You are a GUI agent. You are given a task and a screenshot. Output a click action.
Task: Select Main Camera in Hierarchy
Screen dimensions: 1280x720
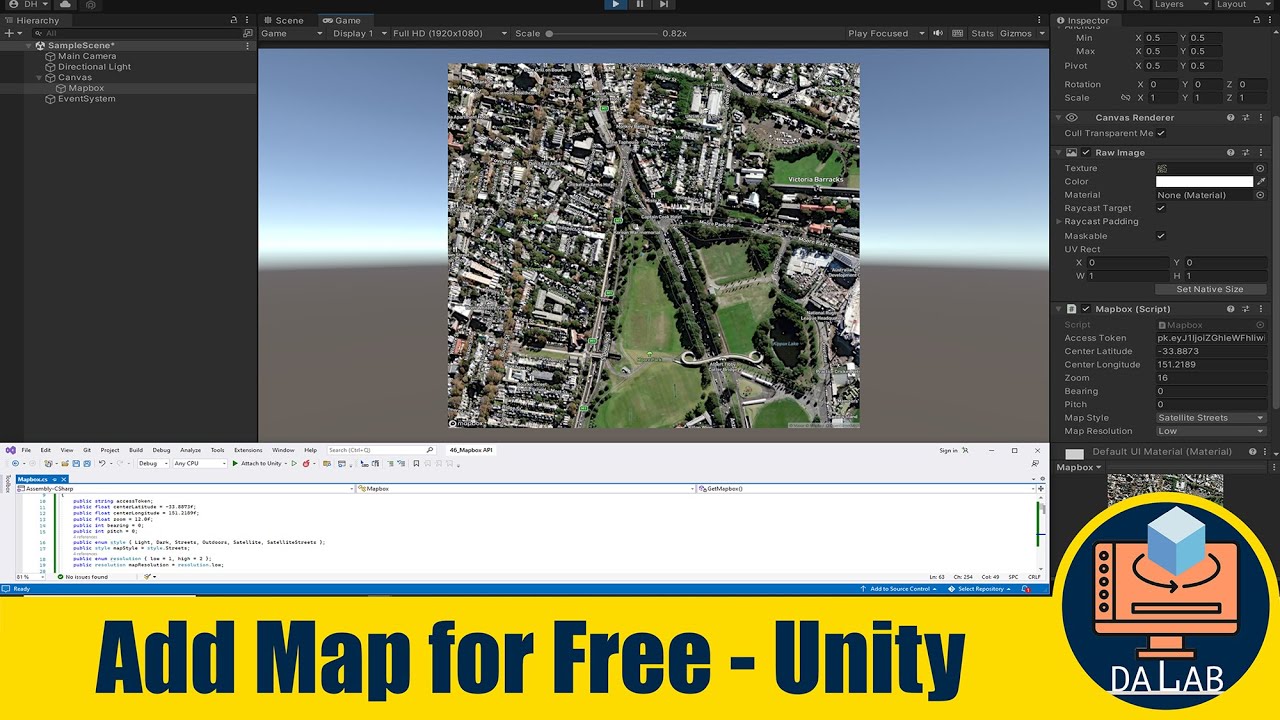click(x=87, y=56)
